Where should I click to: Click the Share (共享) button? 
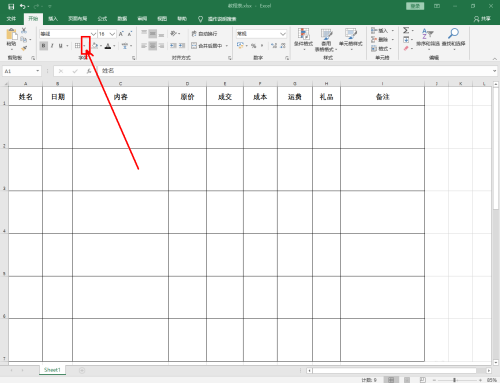coord(482,19)
